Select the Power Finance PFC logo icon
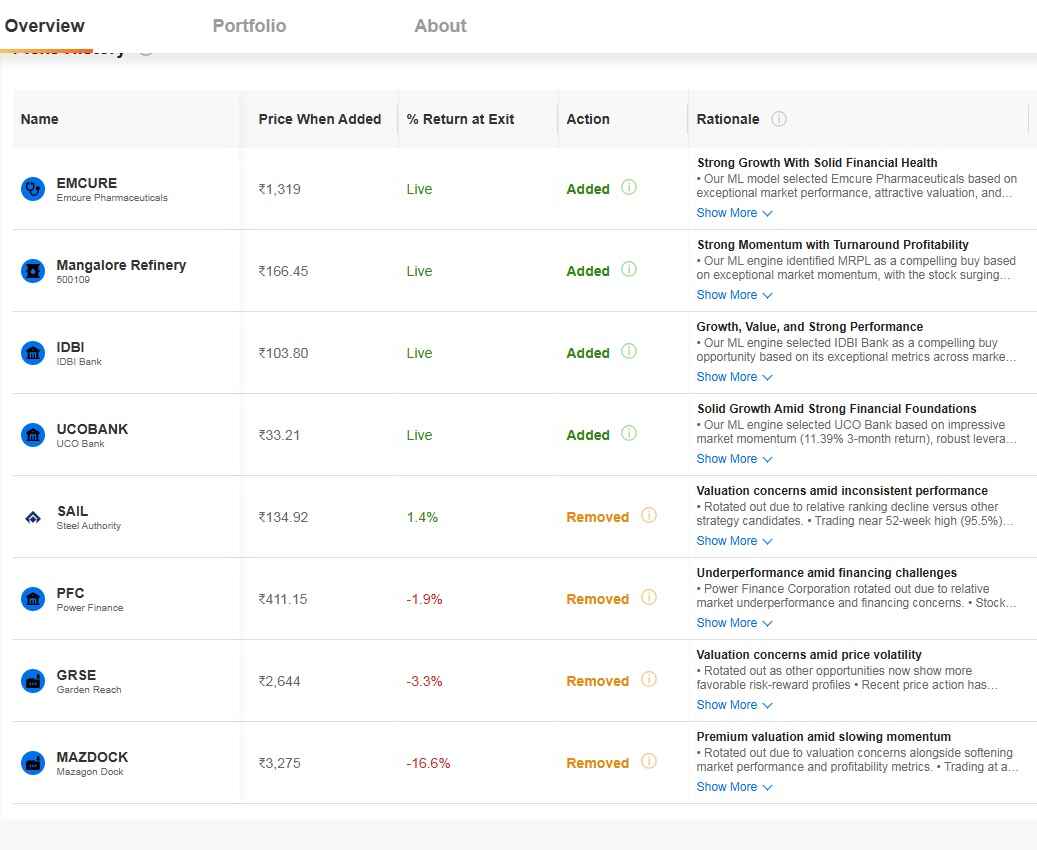 click(x=34, y=599)
